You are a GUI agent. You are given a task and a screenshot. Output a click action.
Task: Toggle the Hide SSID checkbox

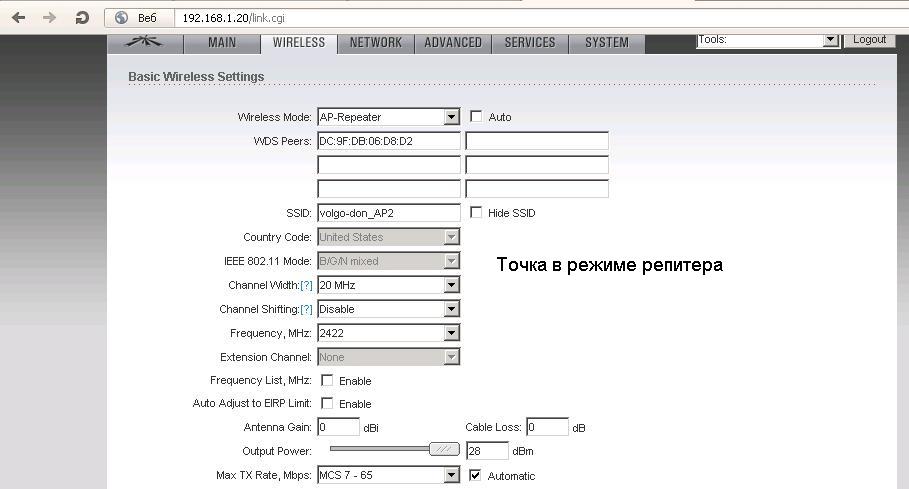tap(476, 213)
